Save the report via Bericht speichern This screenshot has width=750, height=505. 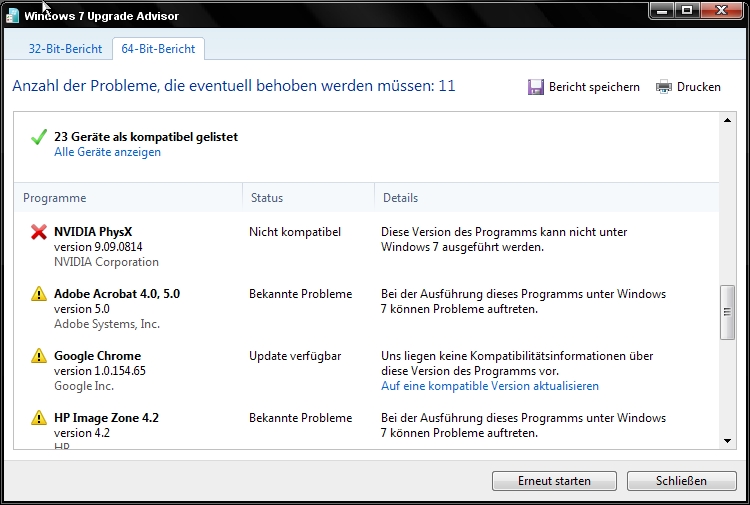tap(594, 87)
